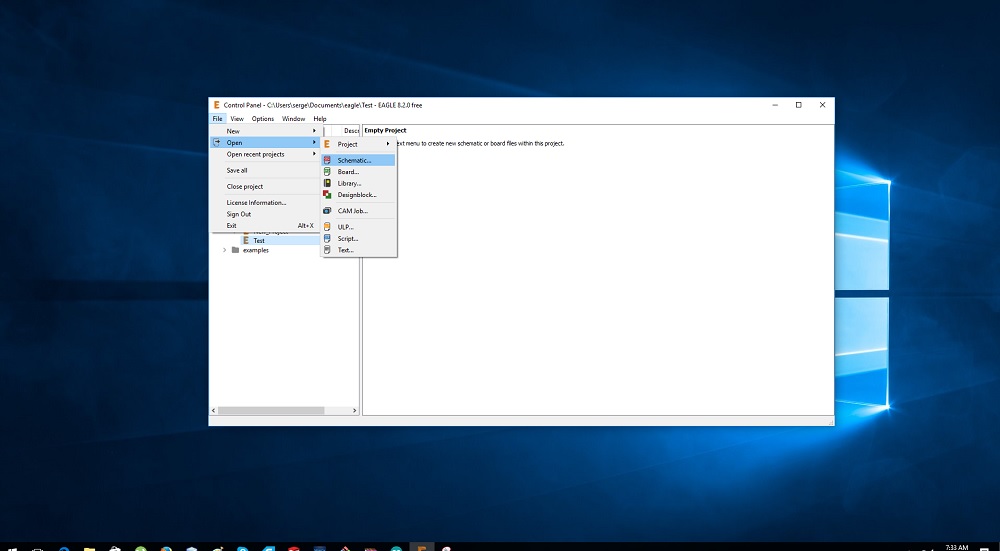Image resolution: width=1000 pixels, height=551 pixels.
Task: Select the Test project in the tree
Action: [258, 240]
